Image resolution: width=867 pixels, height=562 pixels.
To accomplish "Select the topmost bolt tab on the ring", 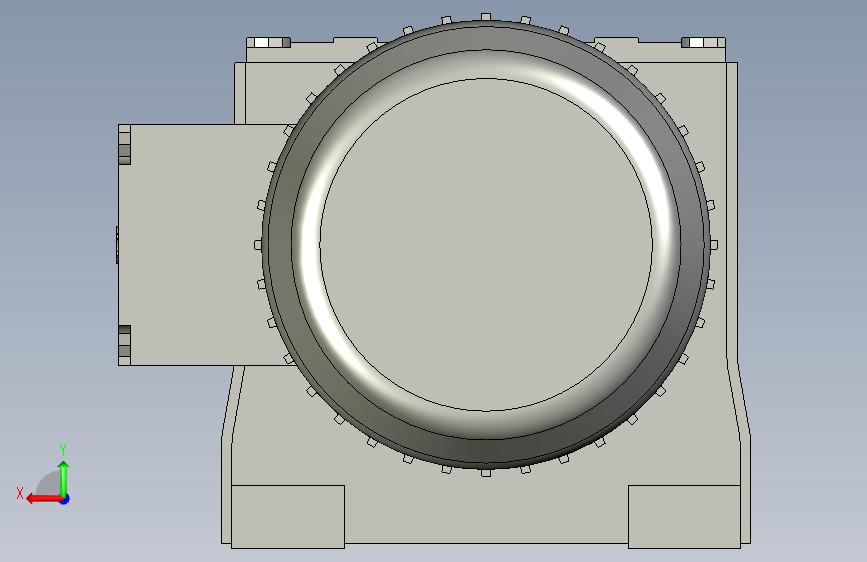I will [485, 17].
